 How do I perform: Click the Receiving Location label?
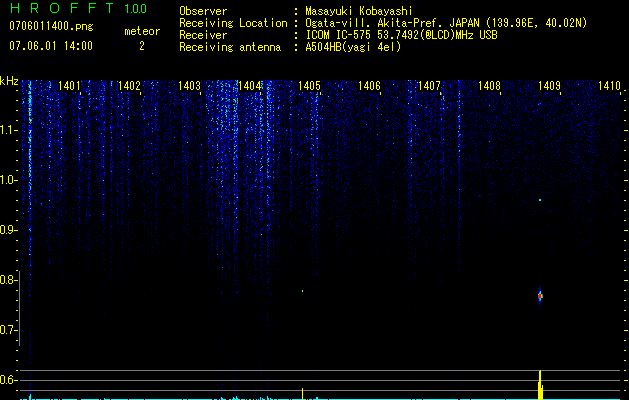pos(233,23)
